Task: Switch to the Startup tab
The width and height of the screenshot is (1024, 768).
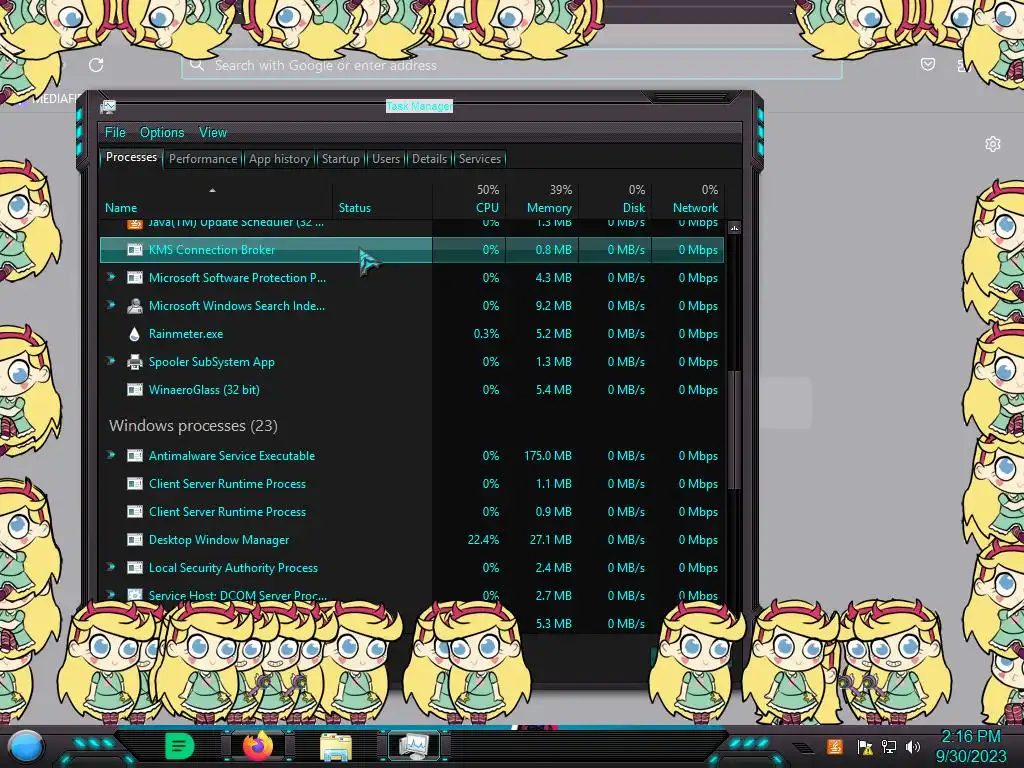Action: [x=340, y=159]
